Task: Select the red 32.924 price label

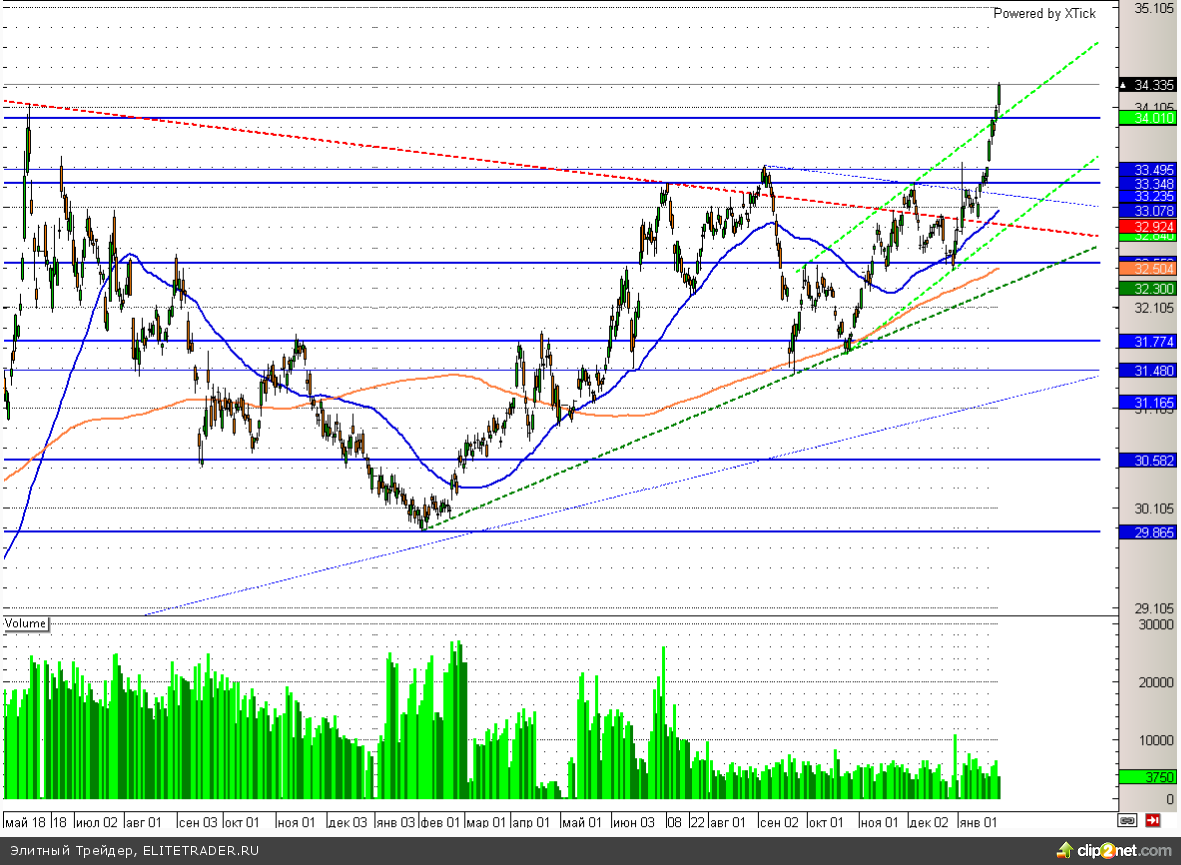Action: tap(1147, 227)
